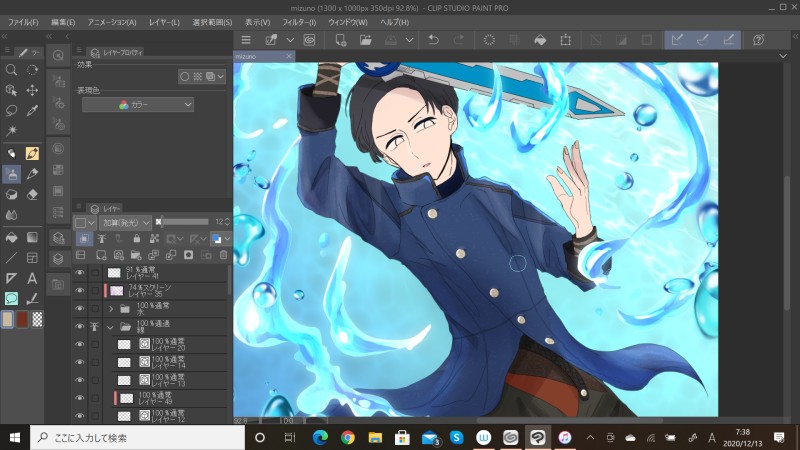
Task: Select the Eraser tool
Action: [x=32, y=194]
